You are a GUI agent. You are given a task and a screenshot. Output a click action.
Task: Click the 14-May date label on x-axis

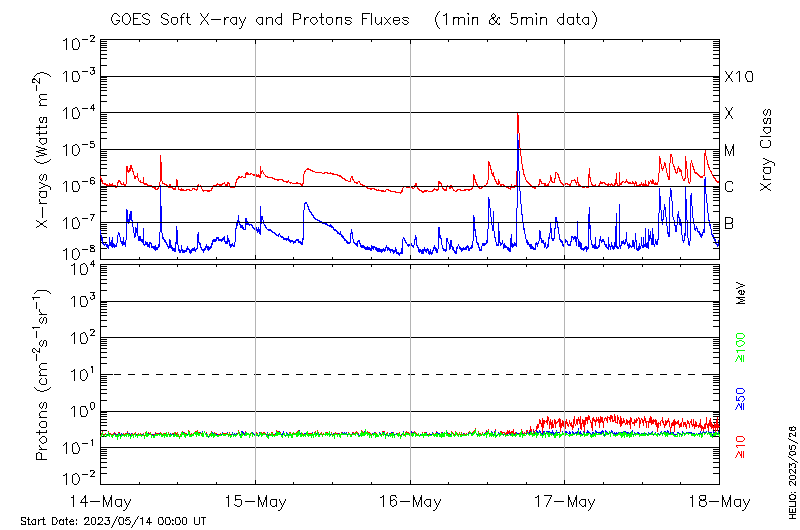click(101, 500)
